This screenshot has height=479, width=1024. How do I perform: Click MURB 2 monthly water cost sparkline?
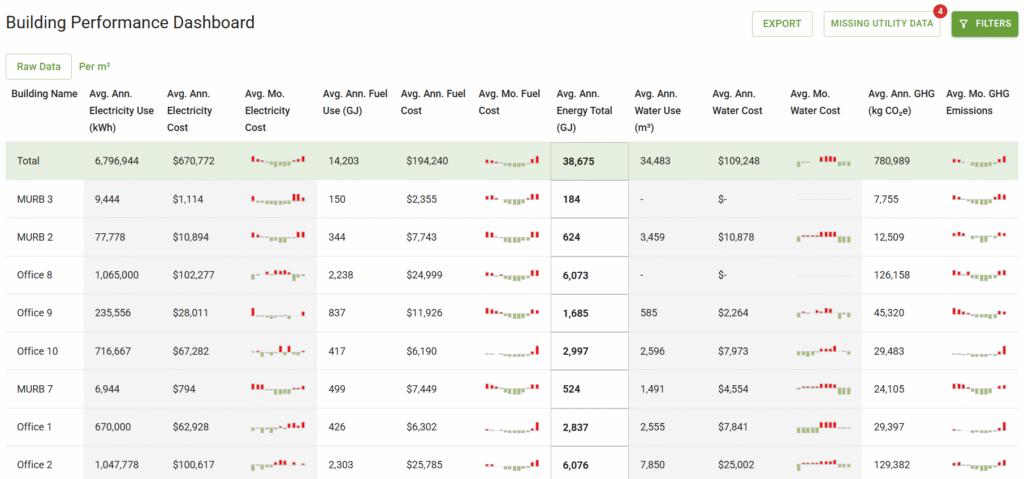(823, 237)
